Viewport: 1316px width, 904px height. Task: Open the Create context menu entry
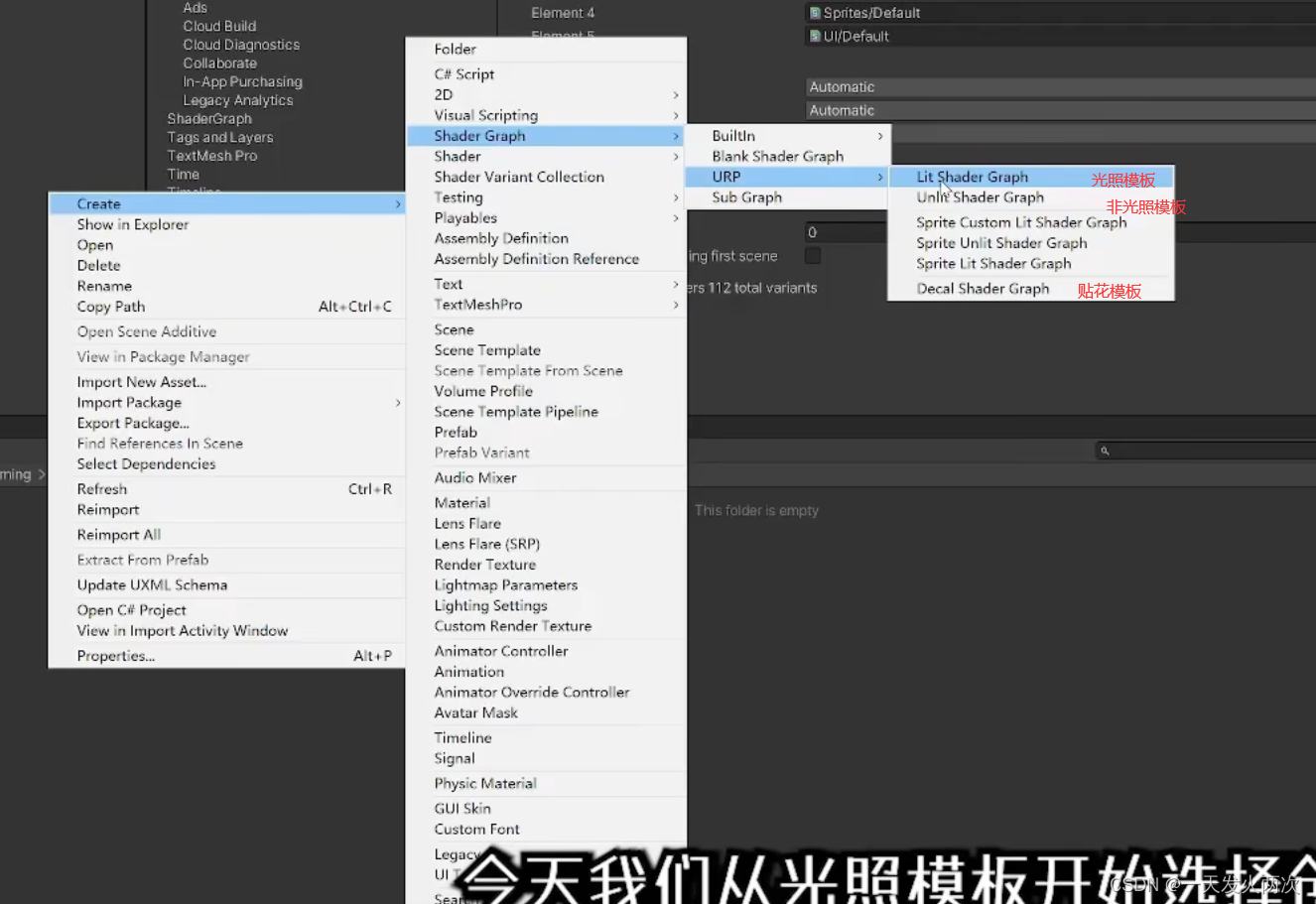point(227,203)
